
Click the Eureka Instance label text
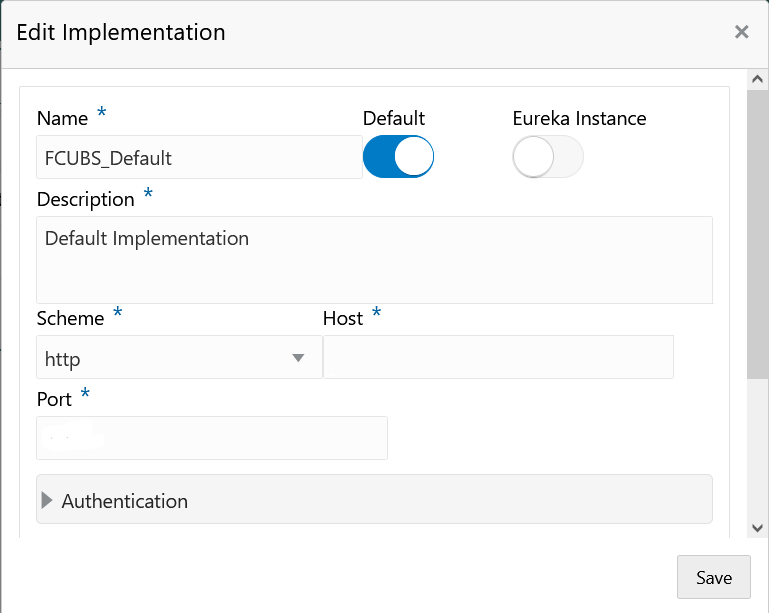pos(579,118)
